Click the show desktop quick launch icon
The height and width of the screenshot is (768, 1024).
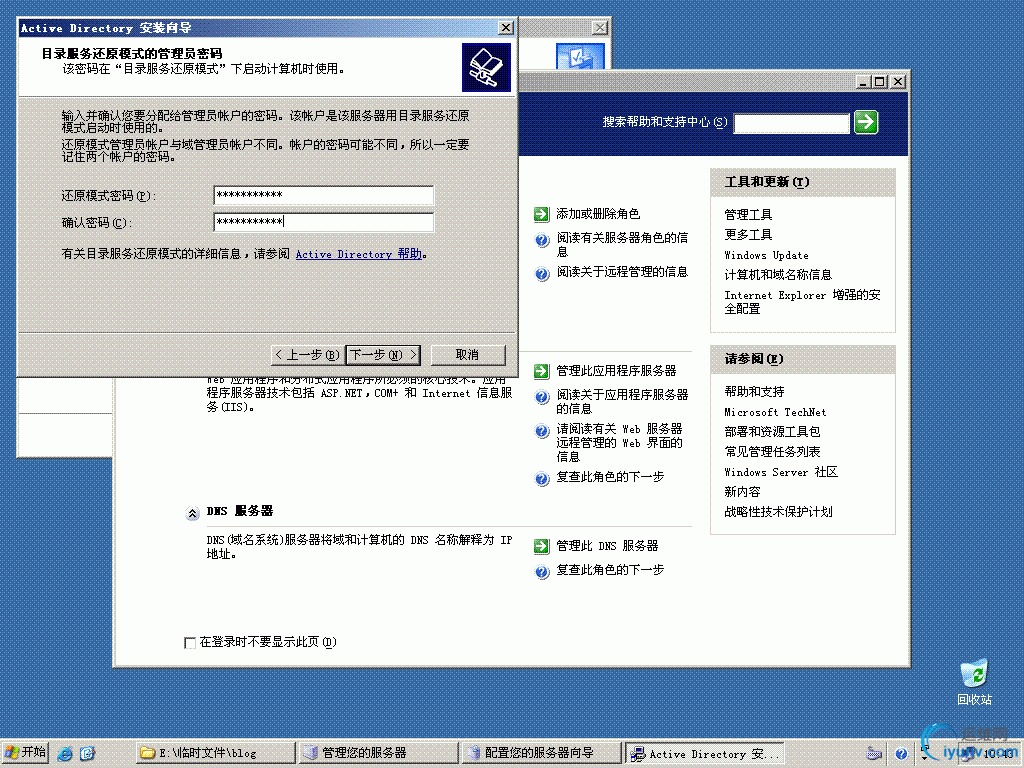click(x=88, y=754)
